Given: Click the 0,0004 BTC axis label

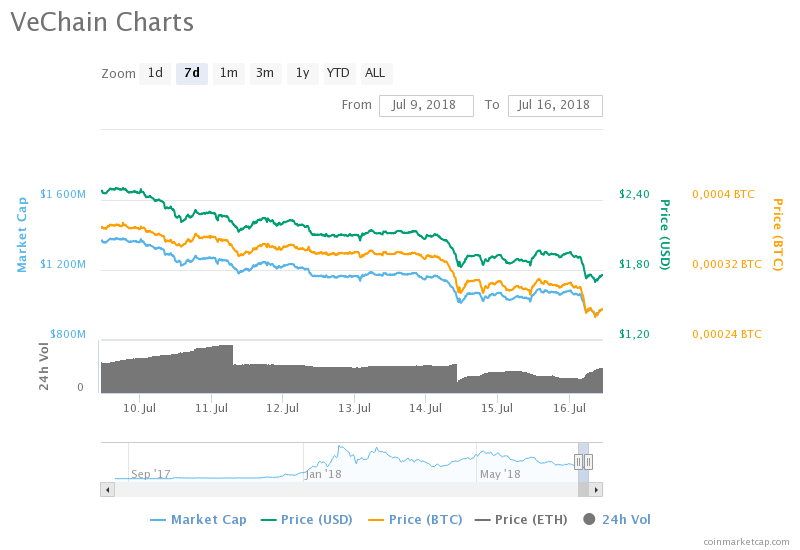Looking at the screenshot, I should click(x=723, y=194).
